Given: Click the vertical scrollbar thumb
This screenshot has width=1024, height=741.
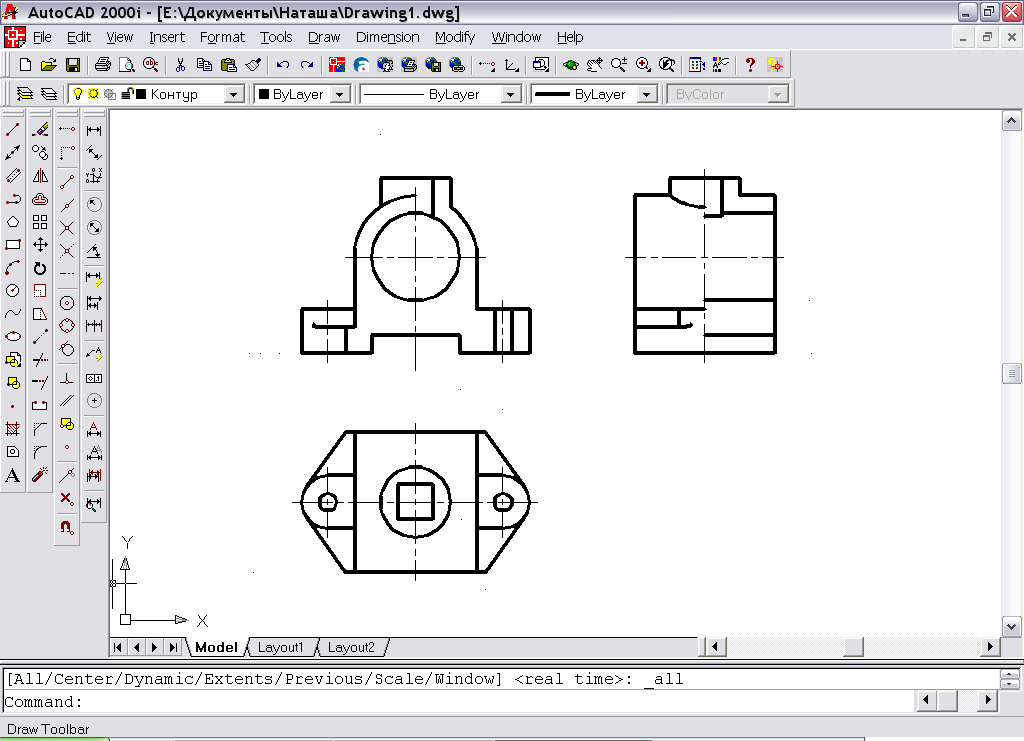Looking at the screenshot, I should pos(1011,374).
